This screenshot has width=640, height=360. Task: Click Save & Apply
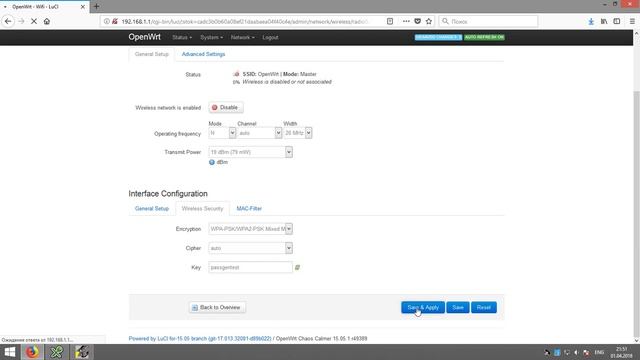pos(423,307)
